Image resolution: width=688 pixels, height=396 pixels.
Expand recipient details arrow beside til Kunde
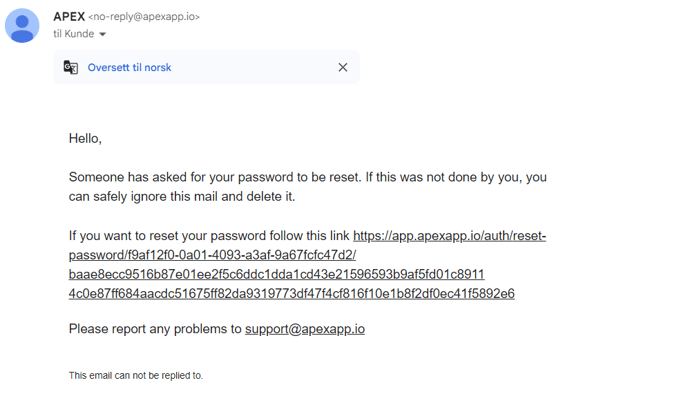[x=103, y=34]
